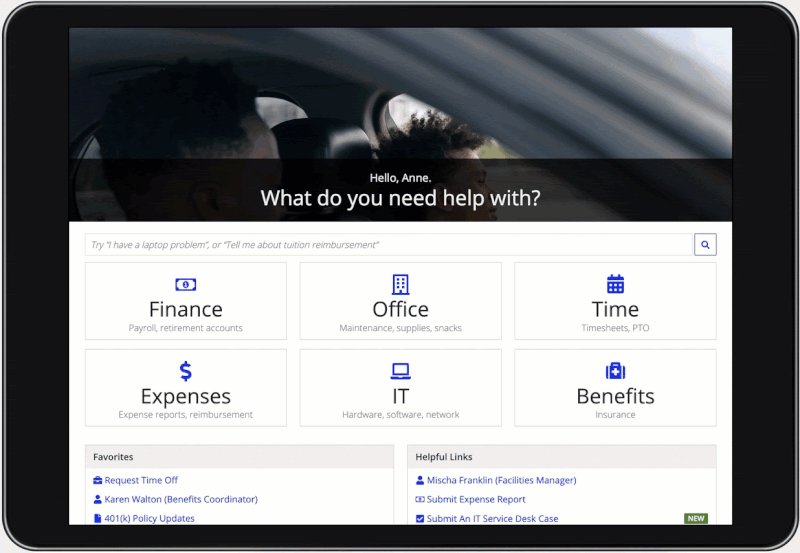This screenshot has width=800, height=553.
Task: Click the 'Timesheets, PTO' text
Action: point(615,328)
